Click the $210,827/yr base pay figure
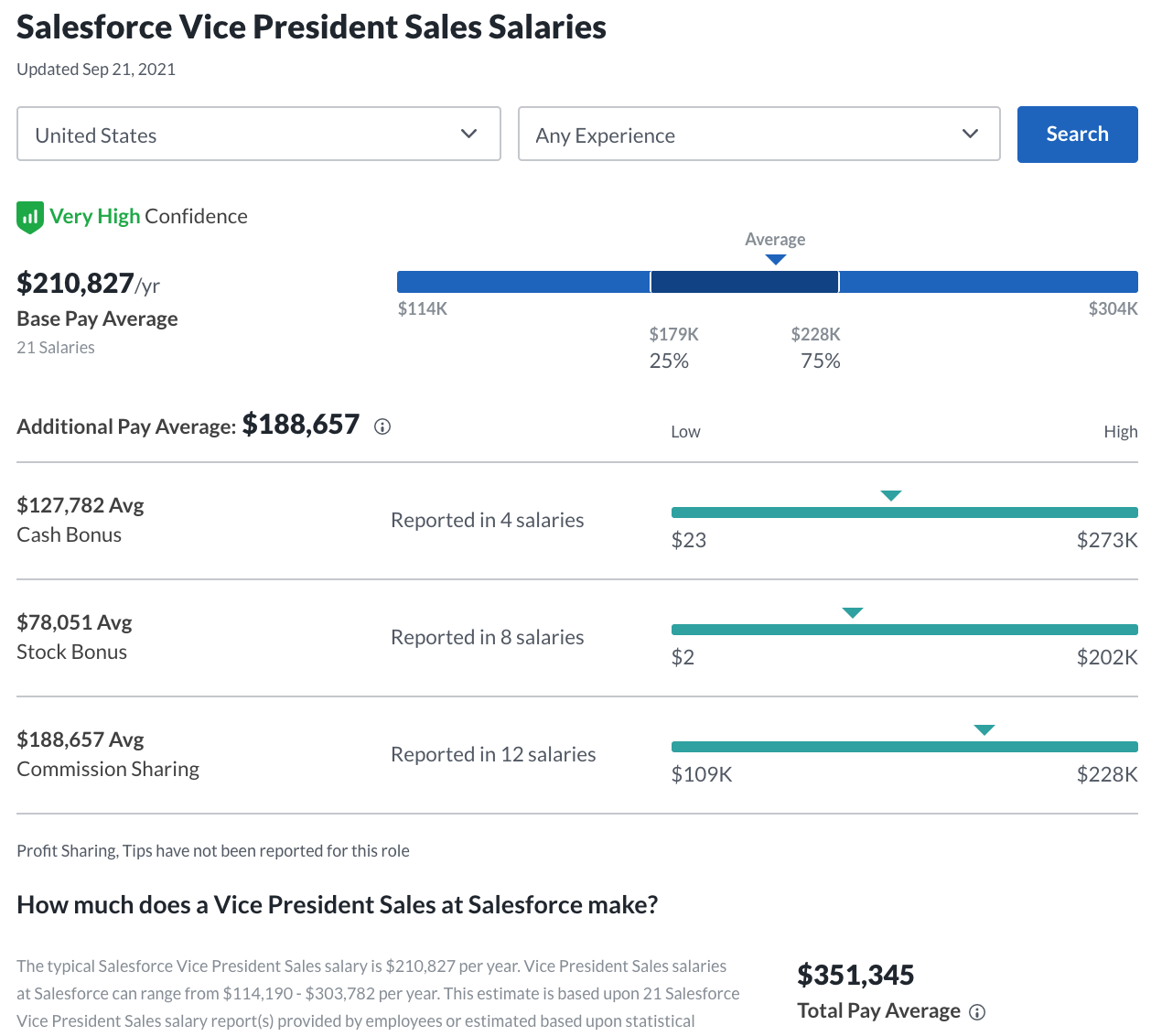The width and height of the screenshot is (1151, 1036). [88, 284]
